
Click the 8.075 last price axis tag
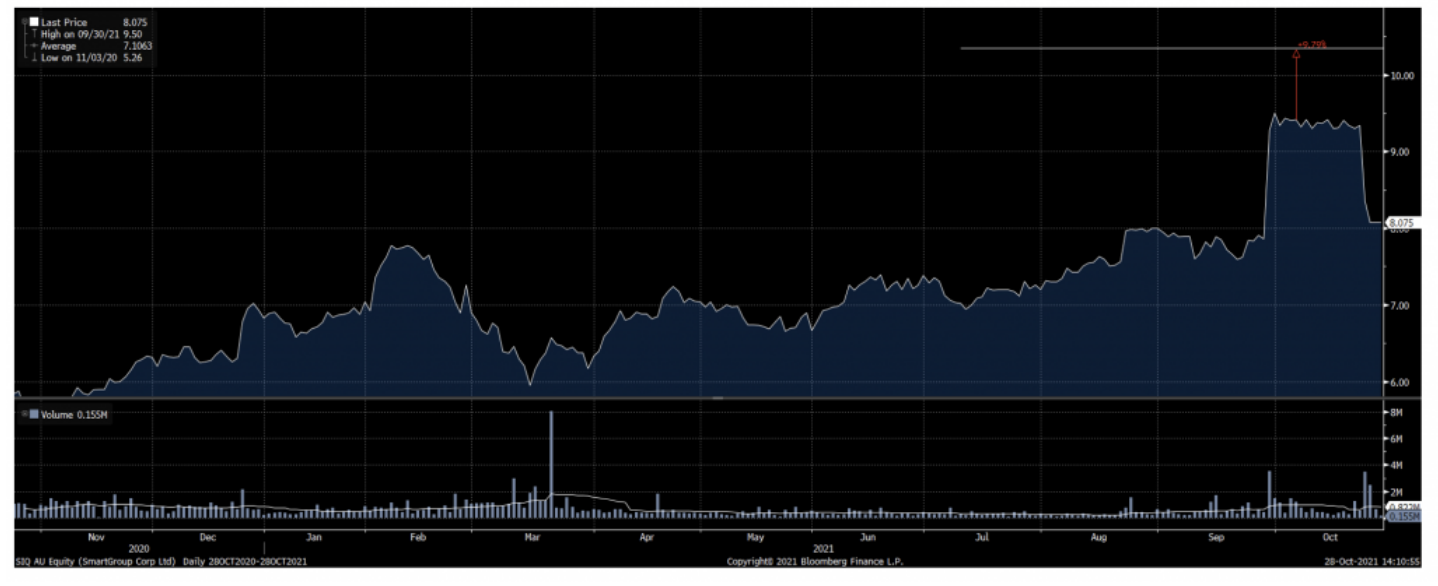pyautogui.click(x=1402, y=223)
